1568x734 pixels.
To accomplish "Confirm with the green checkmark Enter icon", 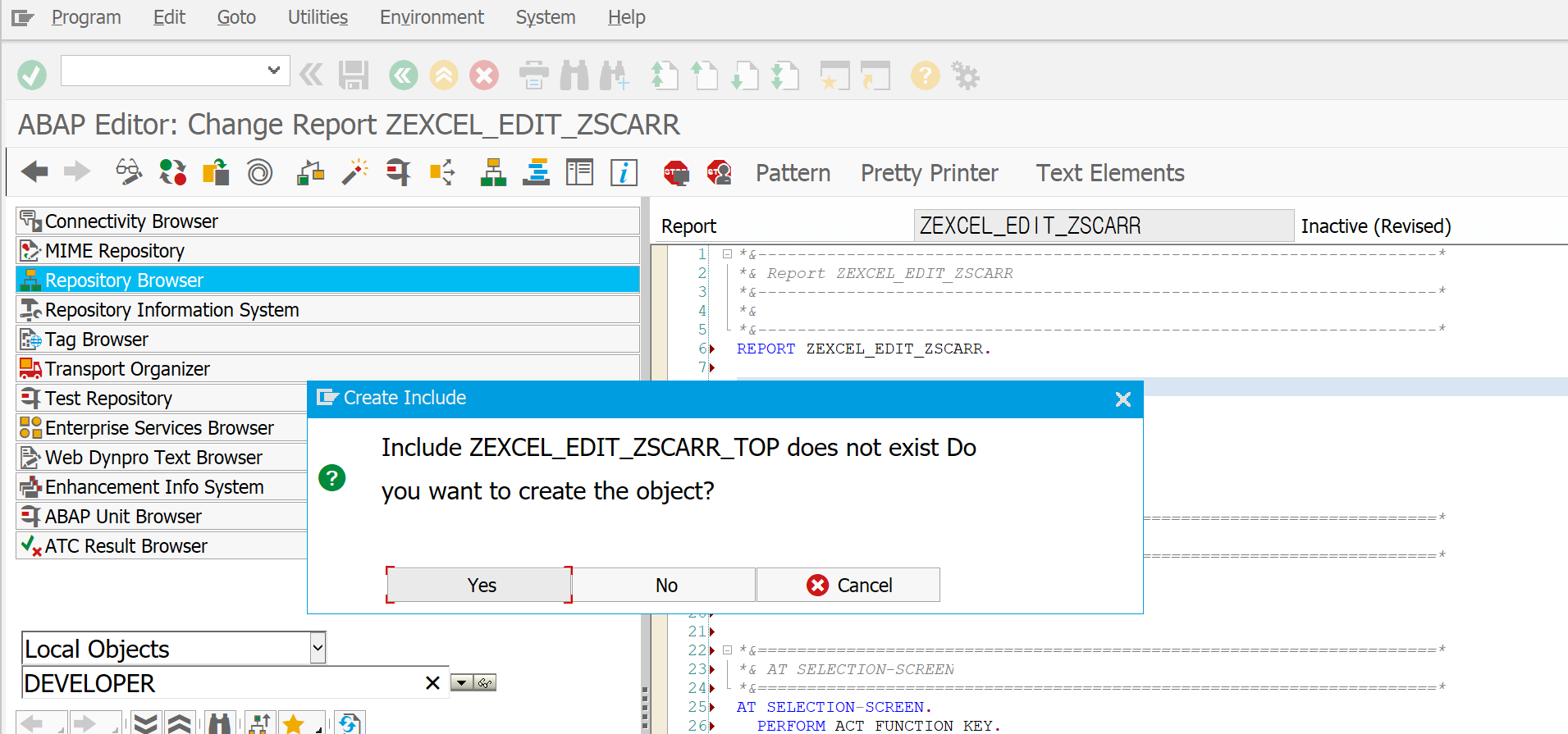I will click(x=32, y=75).
